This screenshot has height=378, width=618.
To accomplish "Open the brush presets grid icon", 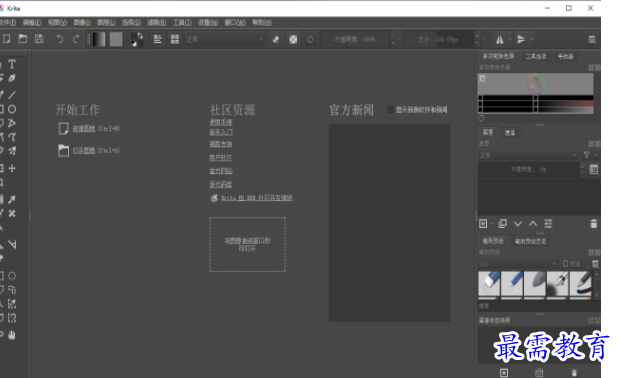I will (x=175, y=39).
